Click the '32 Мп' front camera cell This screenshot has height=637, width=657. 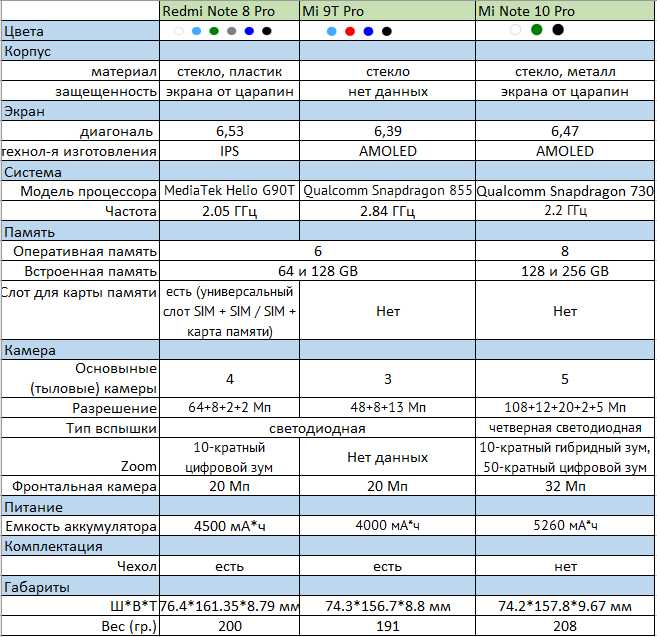coord(565,486)
